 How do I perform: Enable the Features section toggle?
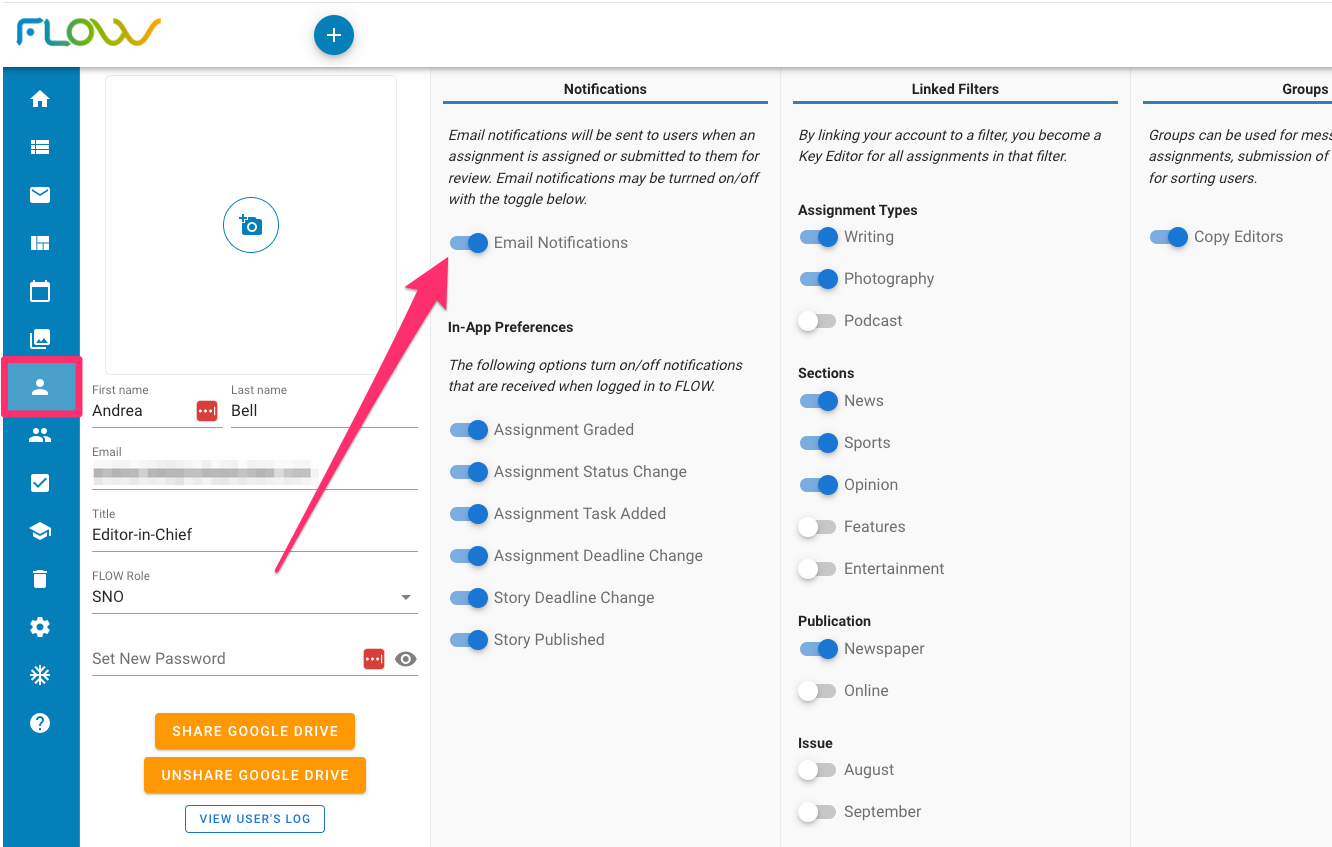tap(817, 527)
